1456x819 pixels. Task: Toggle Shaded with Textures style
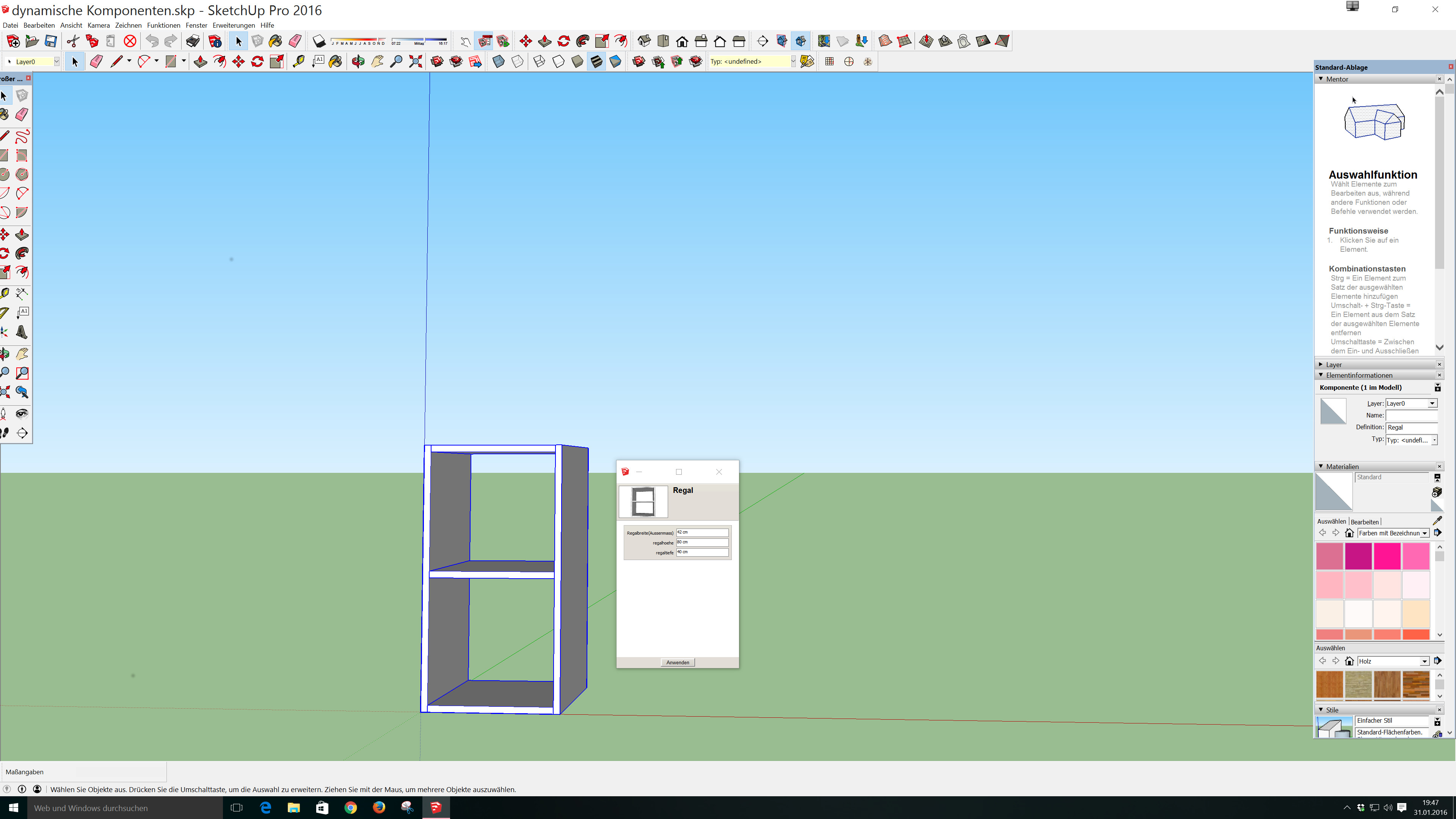(596, 61)
